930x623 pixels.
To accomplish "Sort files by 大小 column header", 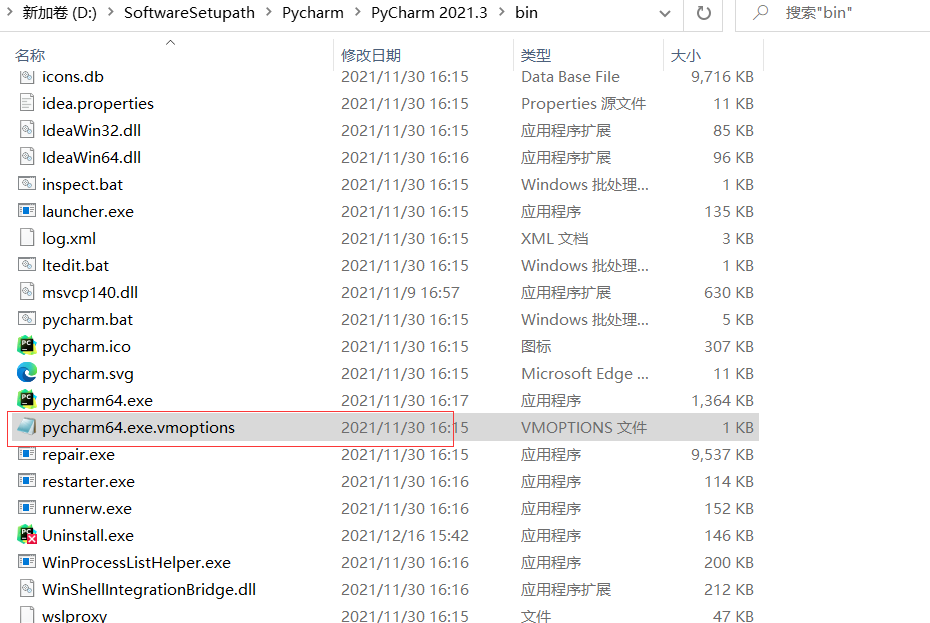I will tap(685, 55).
